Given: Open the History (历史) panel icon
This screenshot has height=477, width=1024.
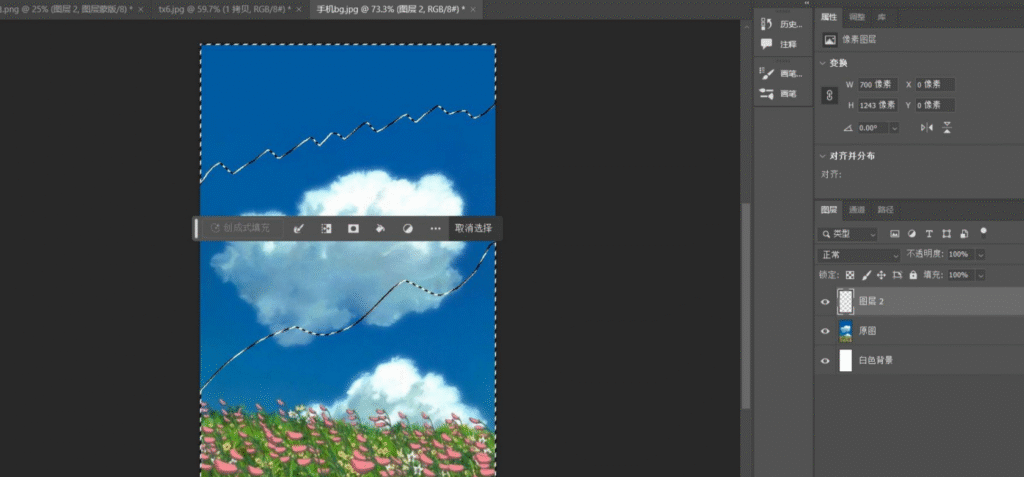Looking at the screenshot, I should [x=767, y=24].
